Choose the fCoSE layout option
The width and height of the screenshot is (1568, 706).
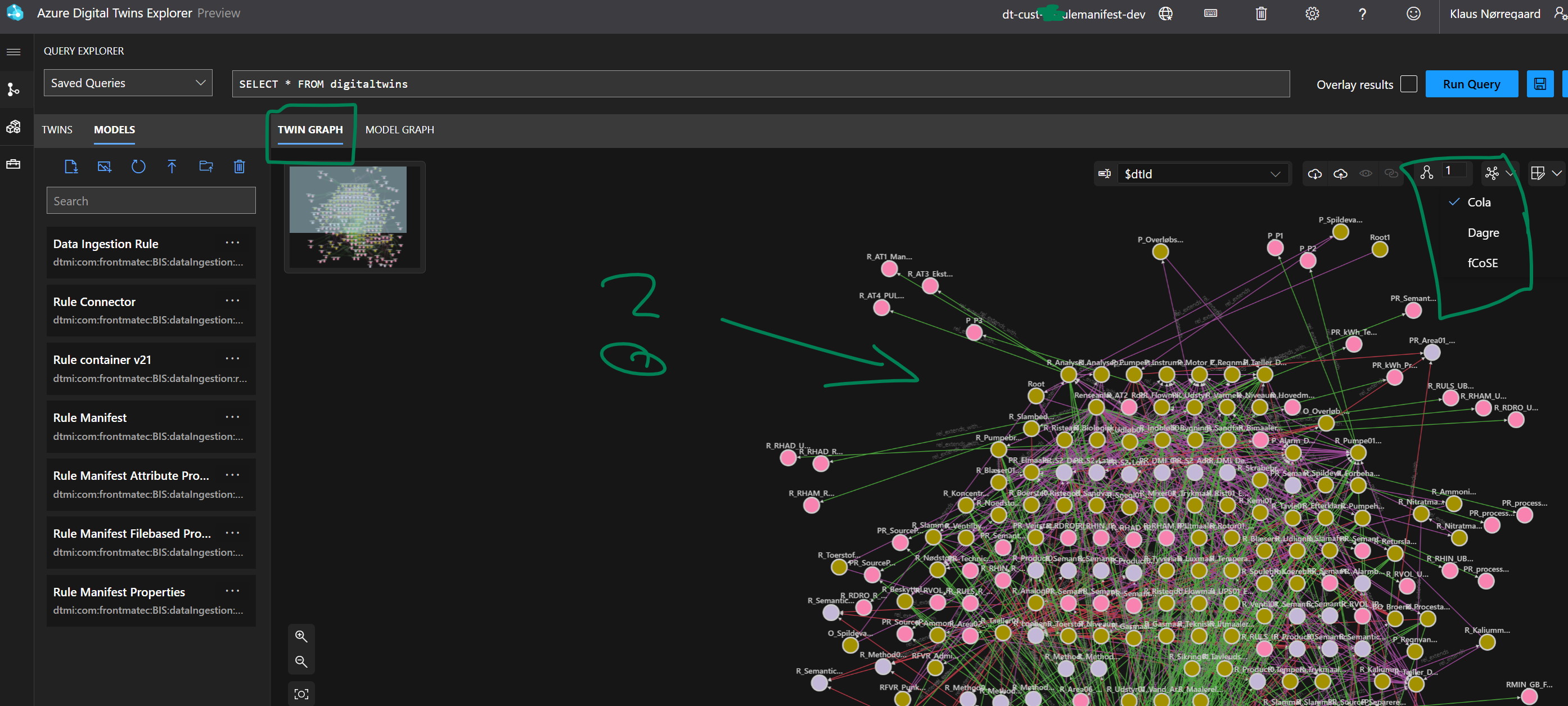[1482, 263]
